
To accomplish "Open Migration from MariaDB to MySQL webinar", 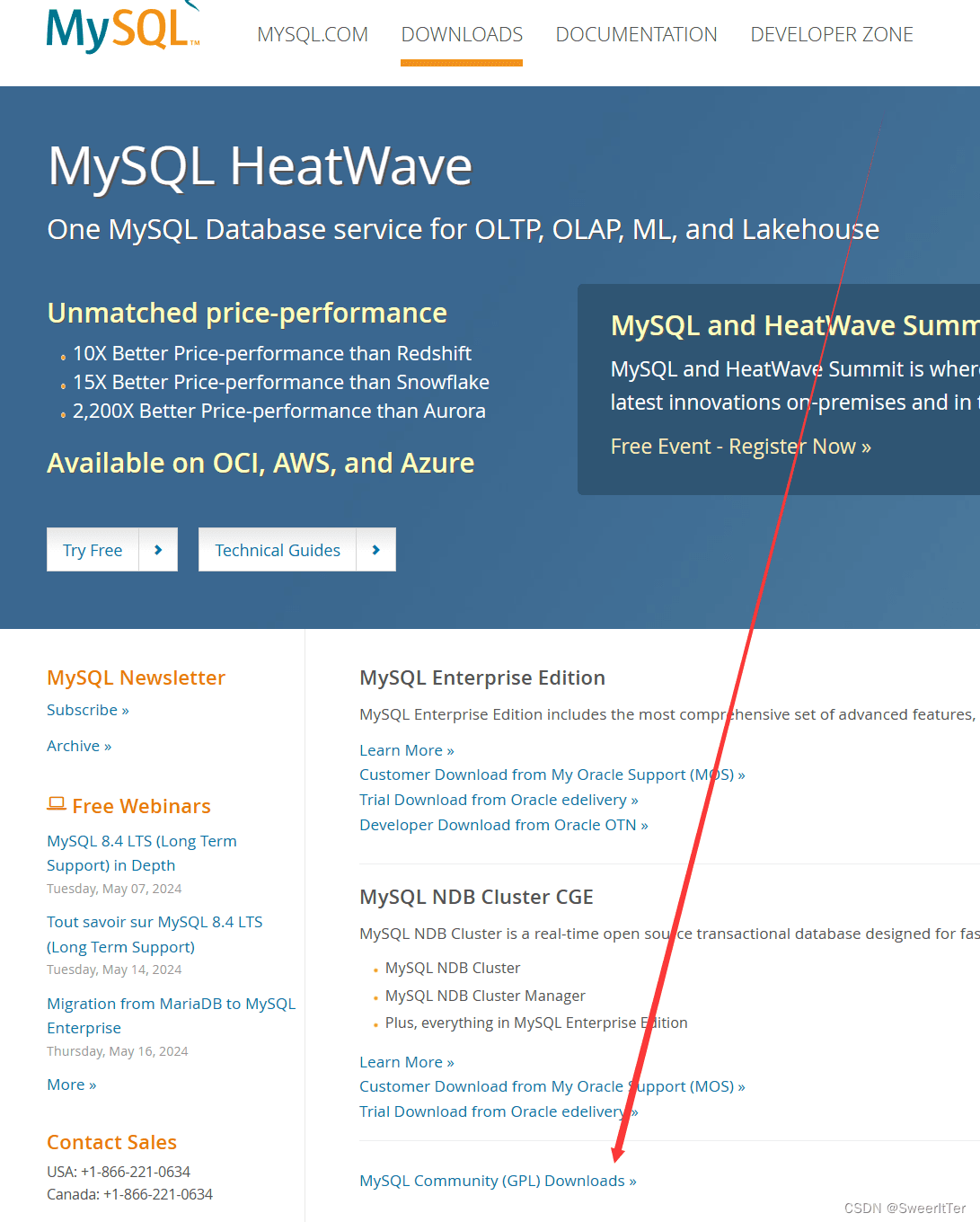I will (171, 1015).
